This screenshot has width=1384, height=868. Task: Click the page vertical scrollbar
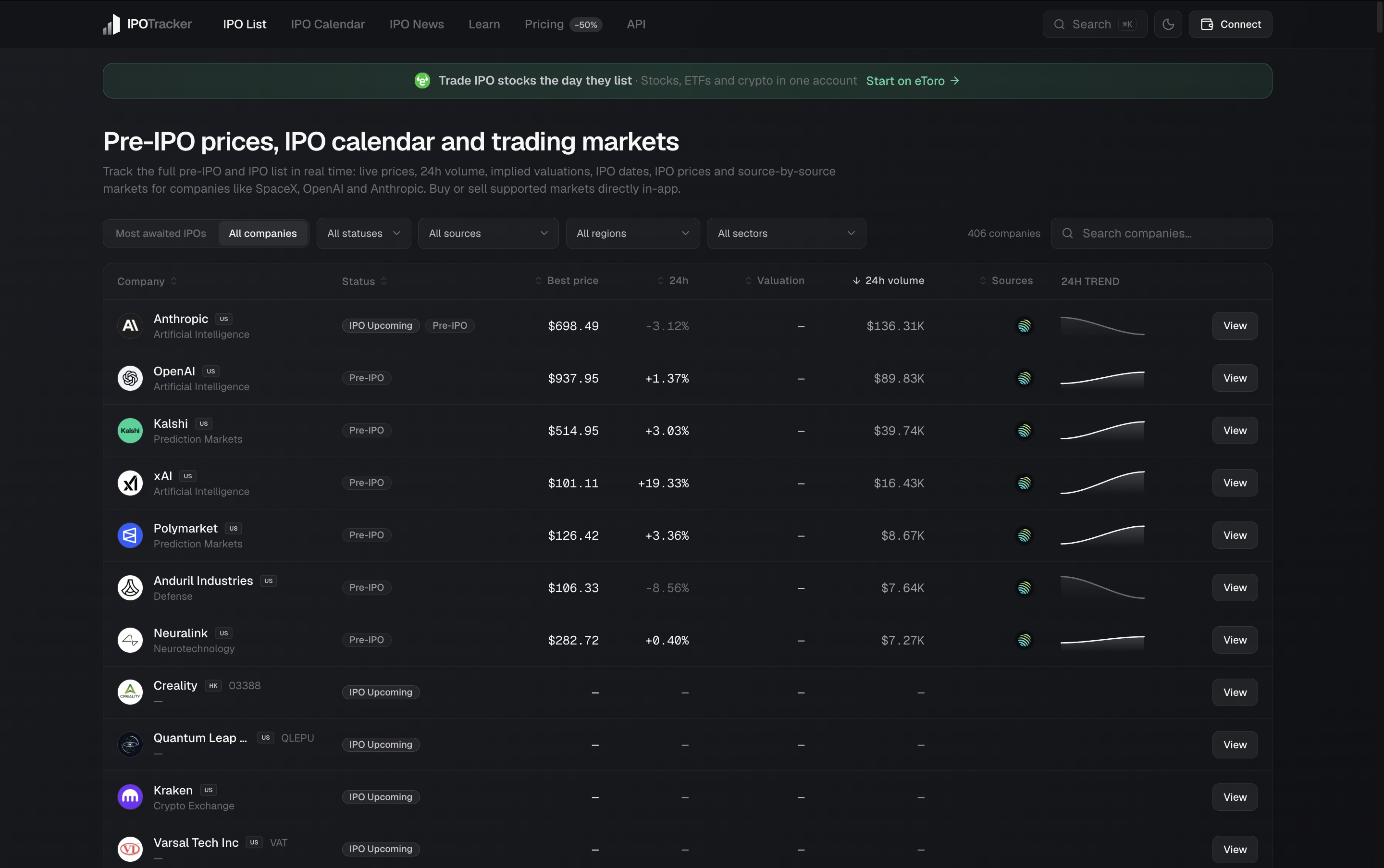pyautogui.click(x=1379, y=17)
